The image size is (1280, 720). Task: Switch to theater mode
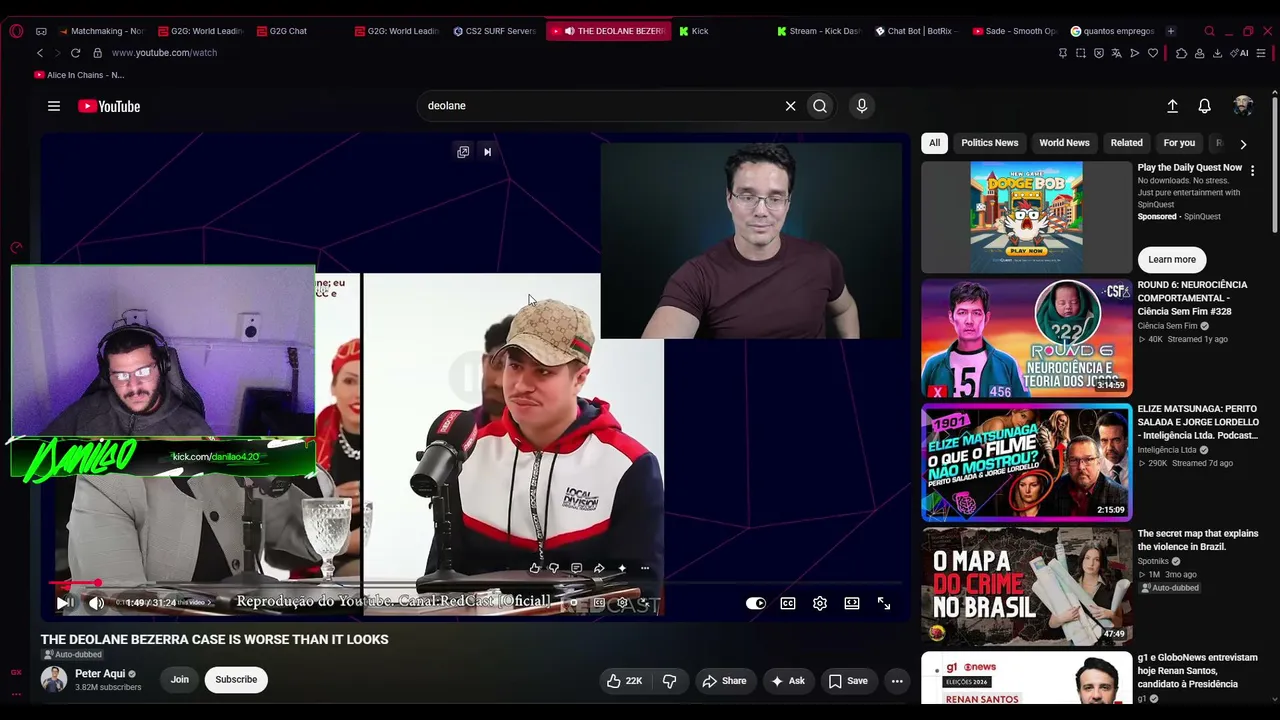(852, 603)
